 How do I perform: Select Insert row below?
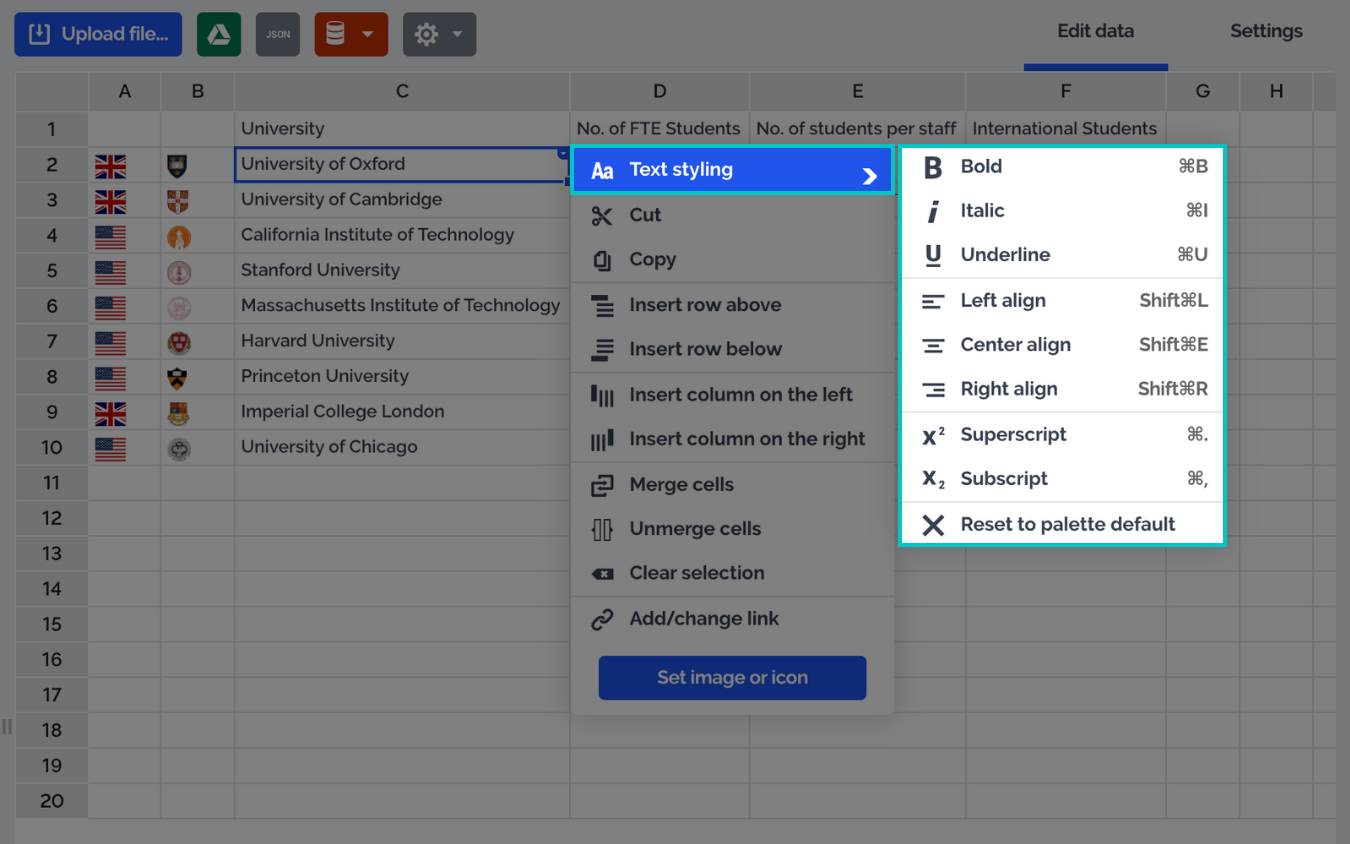coord(705,349)
